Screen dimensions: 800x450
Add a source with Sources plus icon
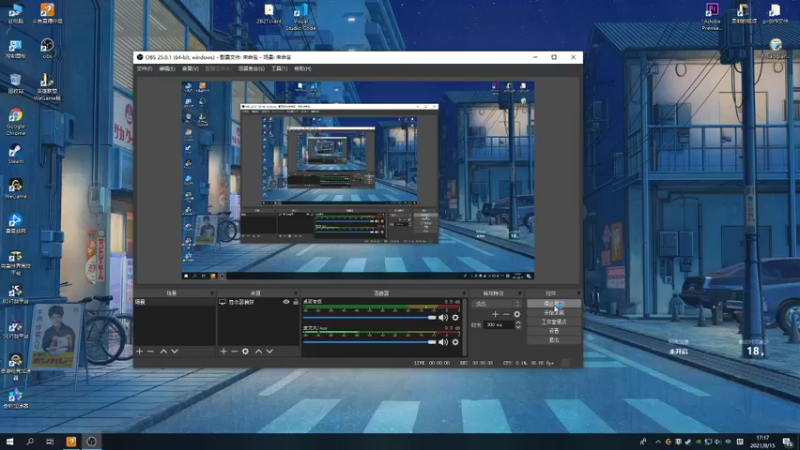223,352
